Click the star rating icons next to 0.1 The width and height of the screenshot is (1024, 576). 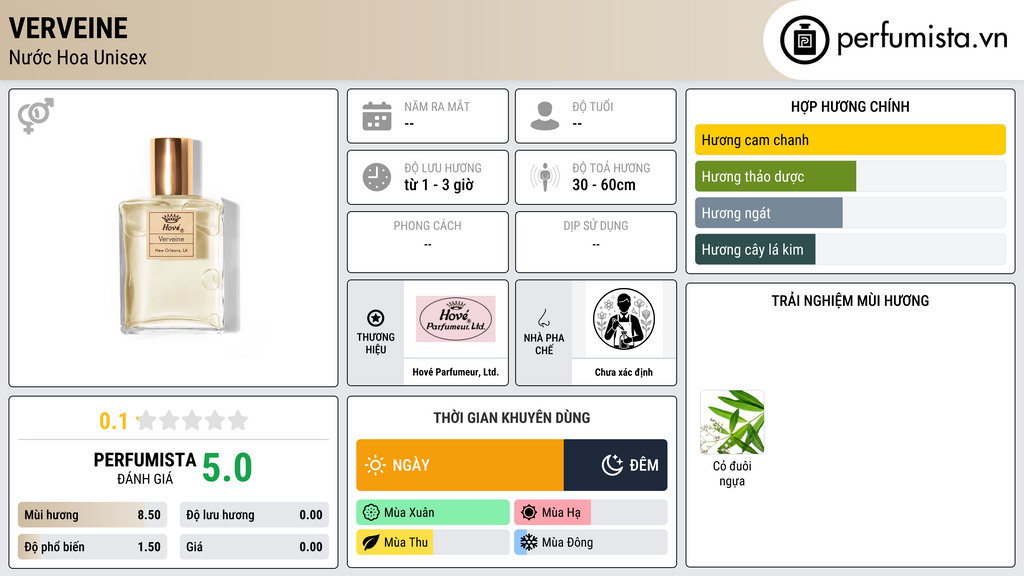coord(192,421)
